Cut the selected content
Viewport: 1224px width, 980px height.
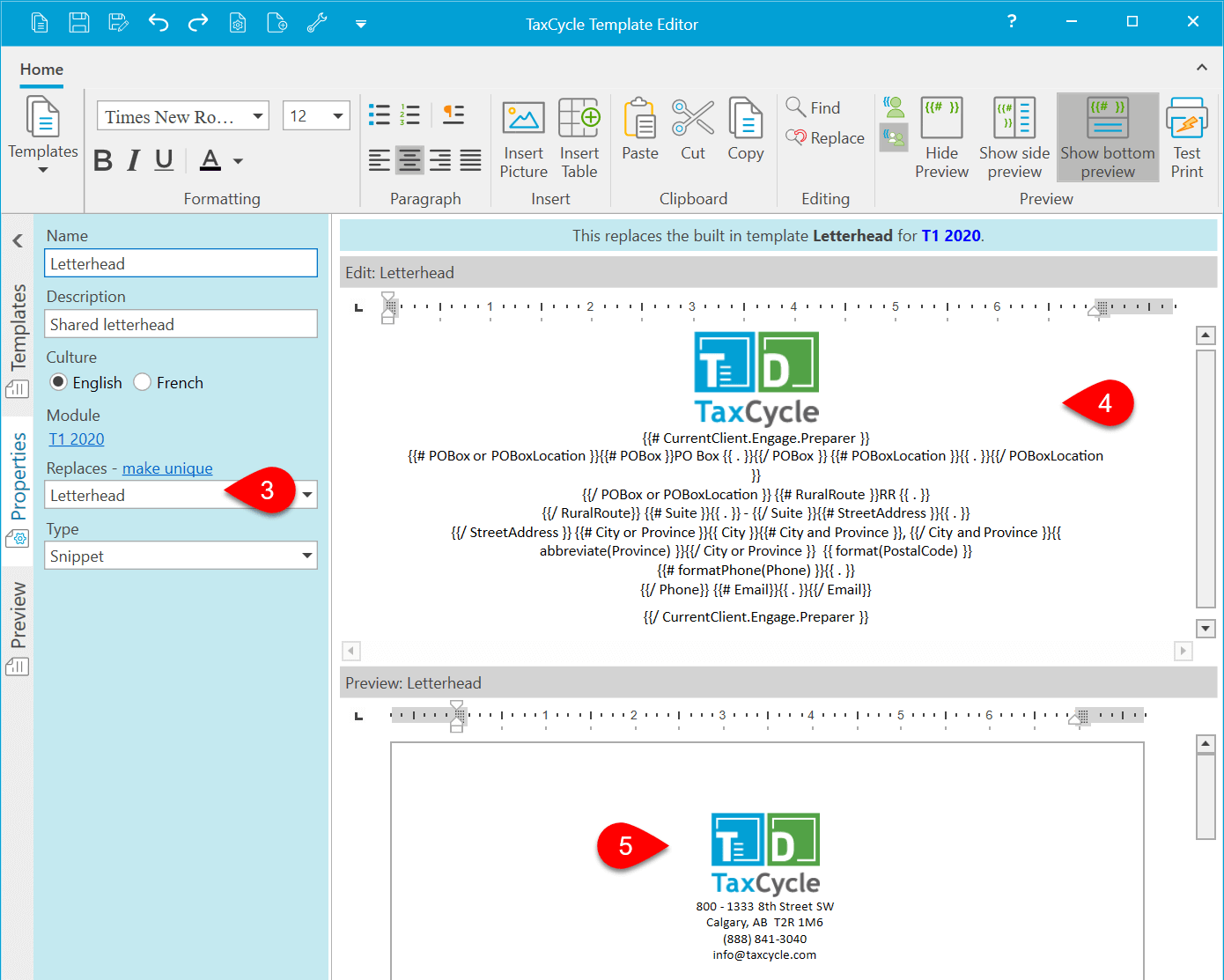693,129
